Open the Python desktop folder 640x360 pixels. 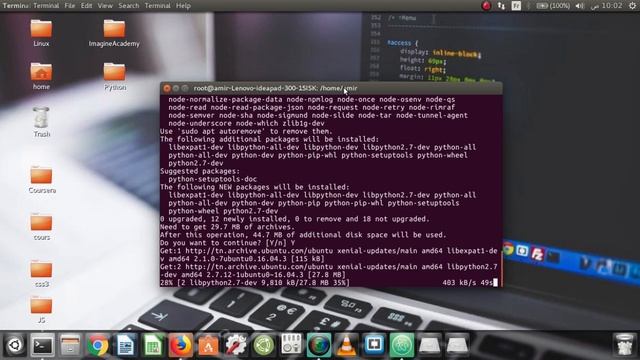coord(115,76)
